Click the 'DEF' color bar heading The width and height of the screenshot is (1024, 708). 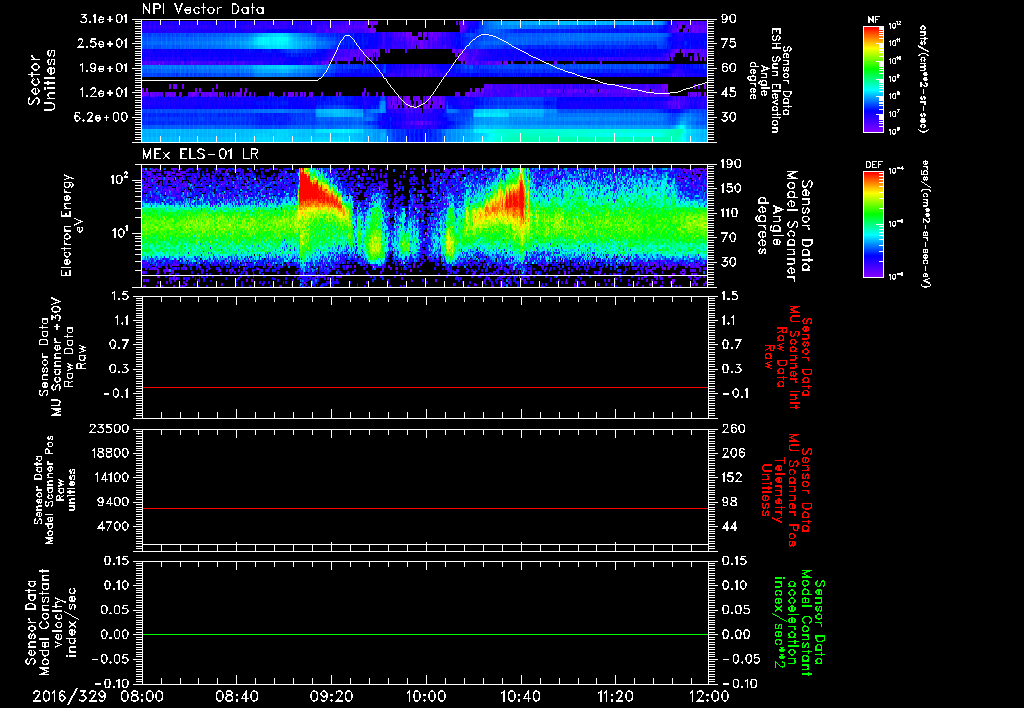point(874,165)
